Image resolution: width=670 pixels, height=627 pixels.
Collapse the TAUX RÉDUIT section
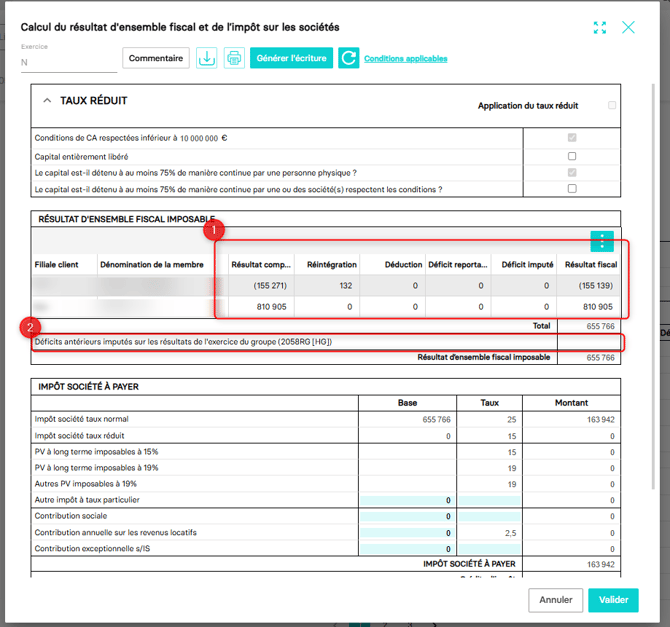click(46, 101)
